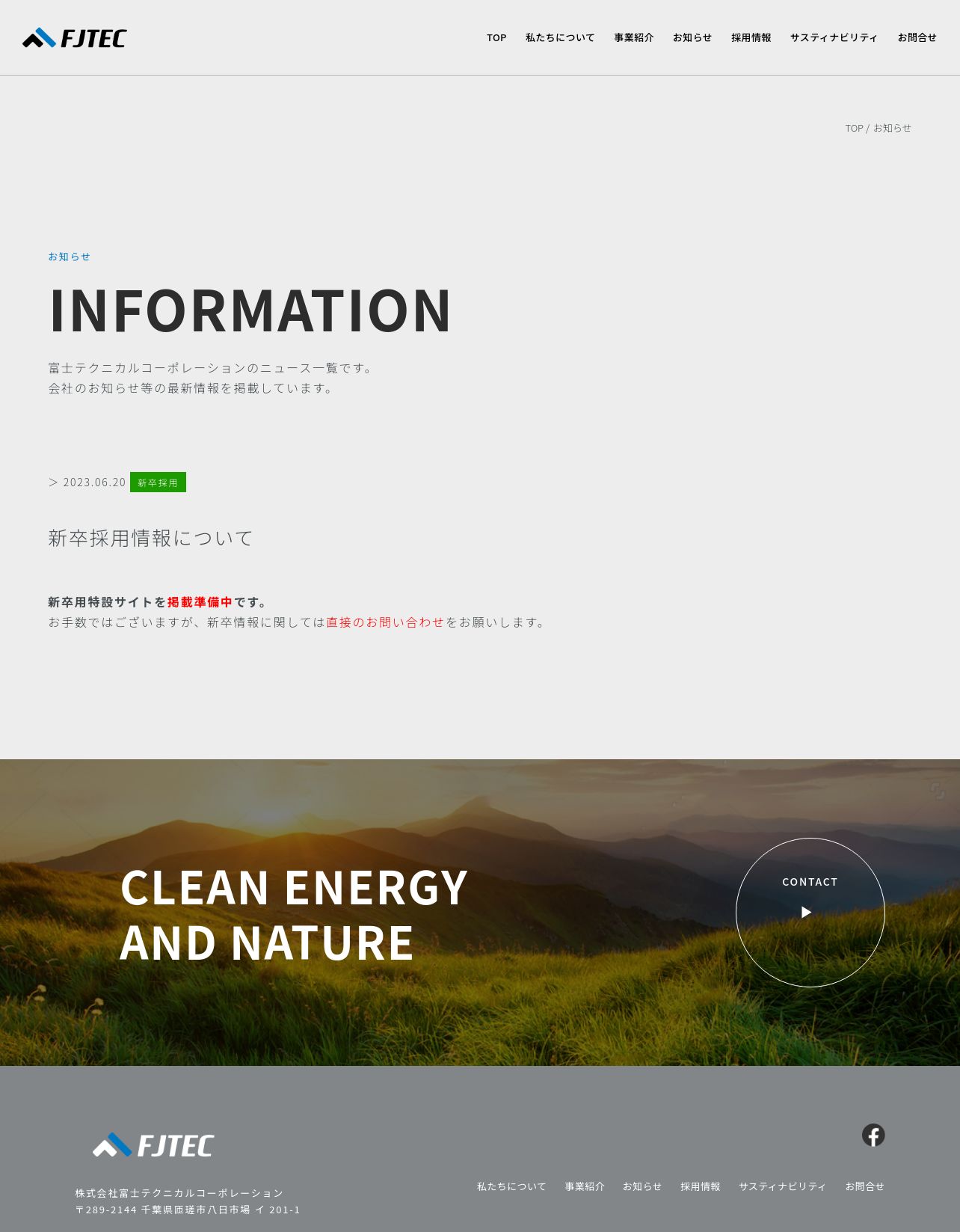Click the INFORMATION heading

(x=250, y=310)
